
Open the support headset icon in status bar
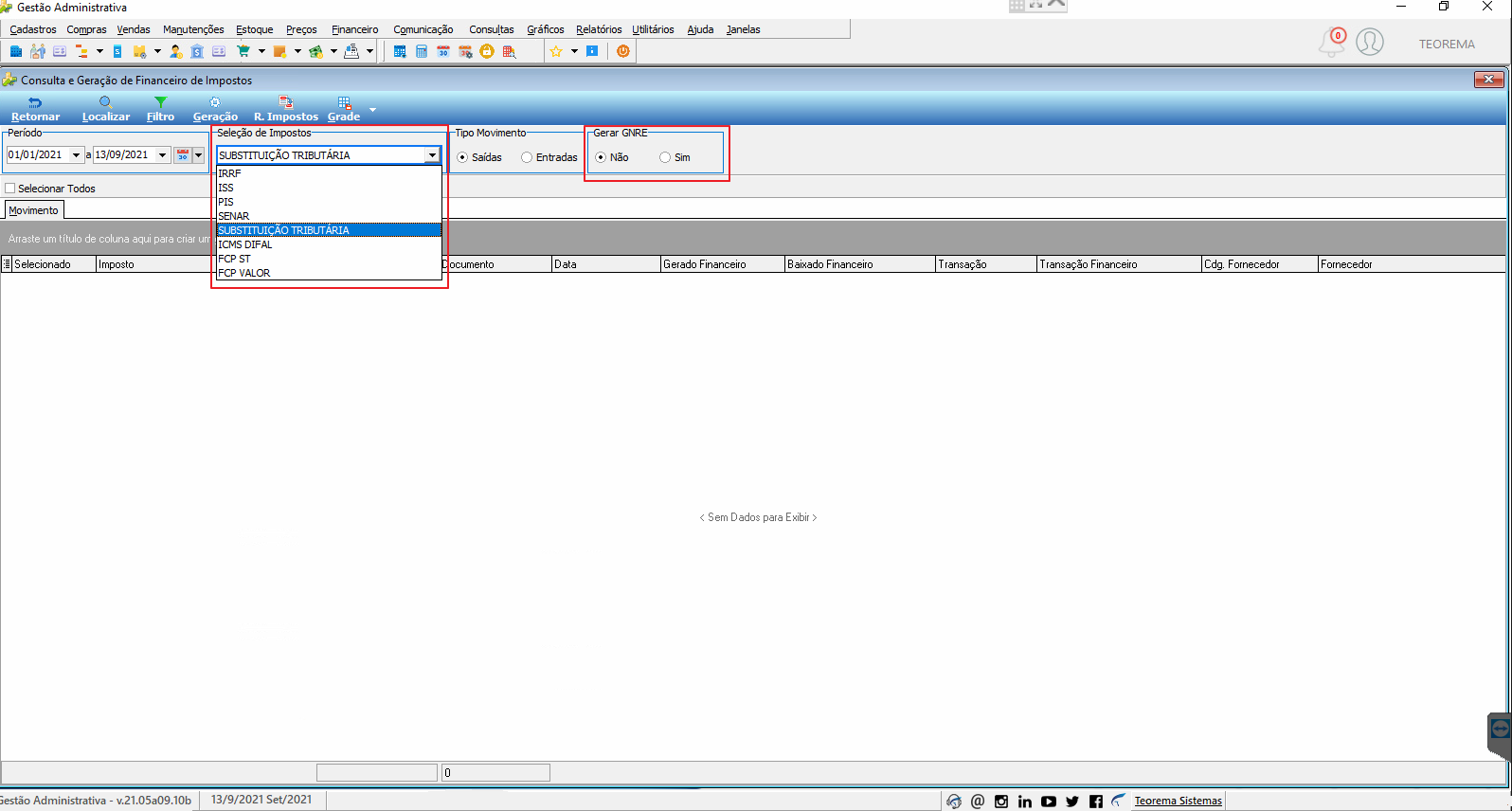[954, 802]
